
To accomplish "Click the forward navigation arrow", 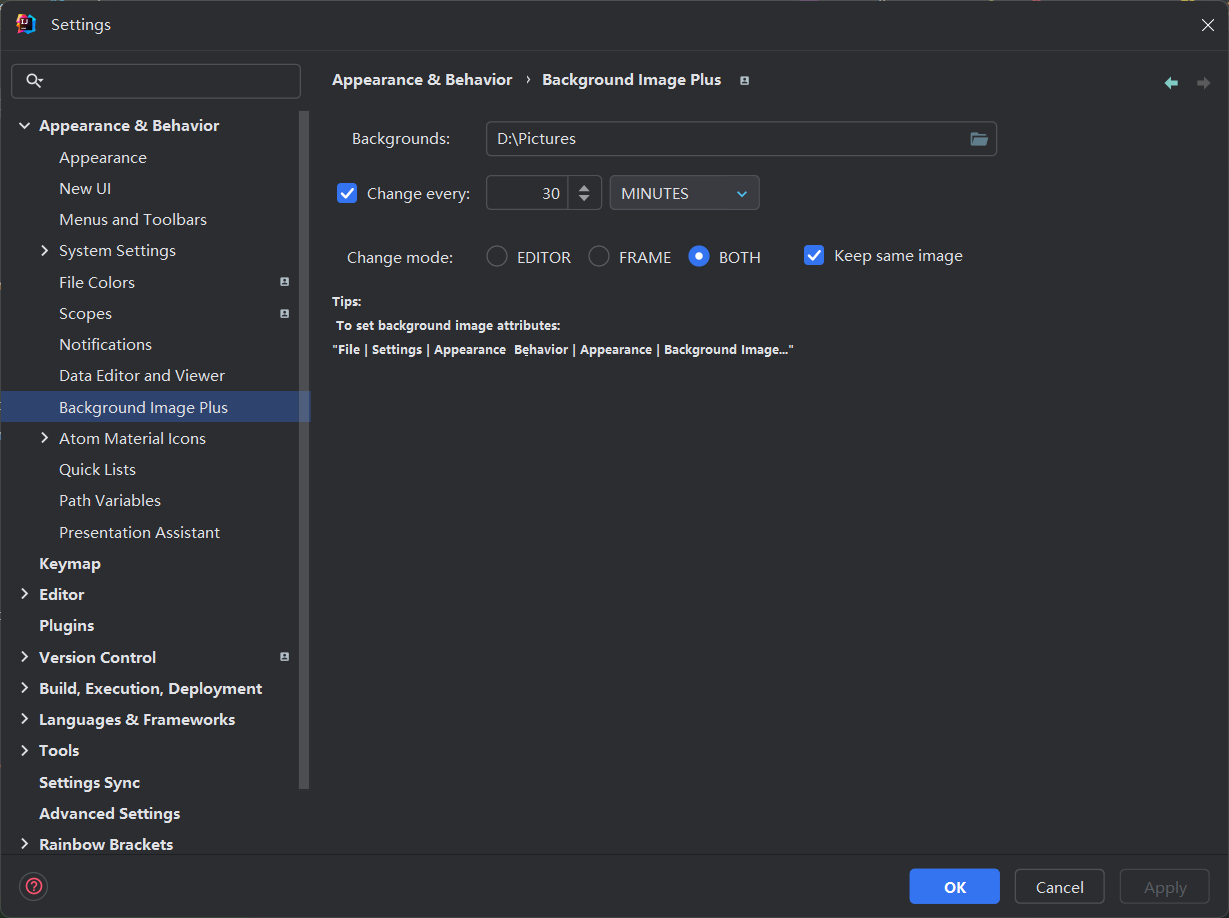I will point(1203,83).
